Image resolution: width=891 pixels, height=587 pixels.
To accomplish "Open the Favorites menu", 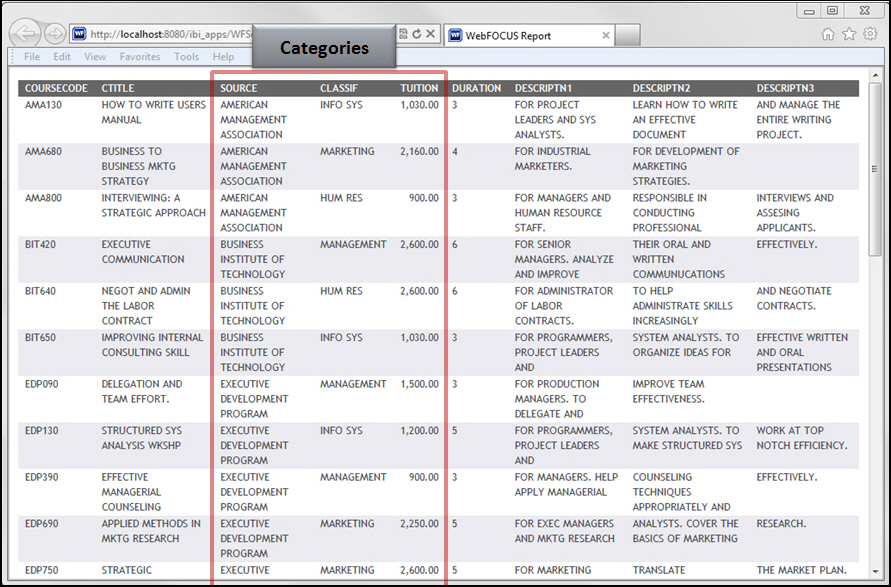I will tap(140, 57).
